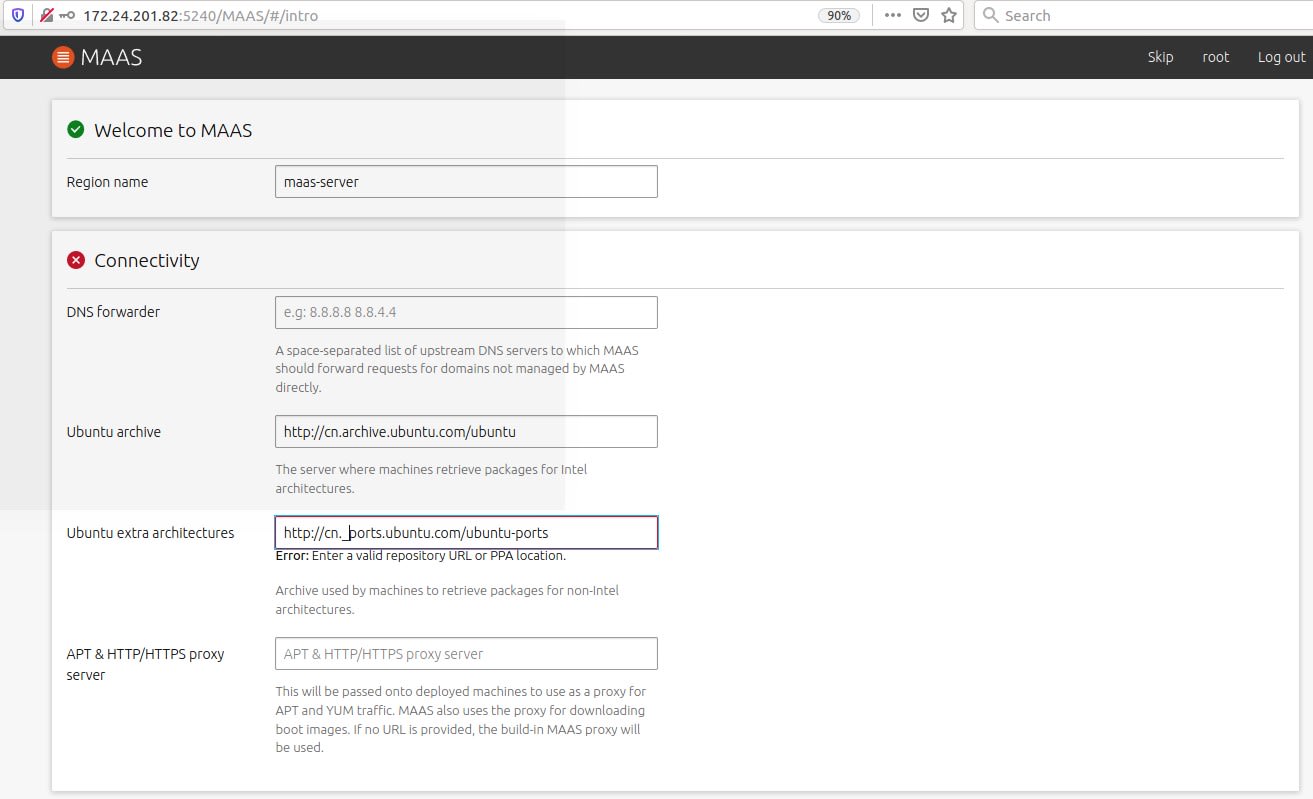Screen dimensions: 1313x799
Task: Click the APT & HTTP/HTTPS proxy server label
Action: pos(146,665)
